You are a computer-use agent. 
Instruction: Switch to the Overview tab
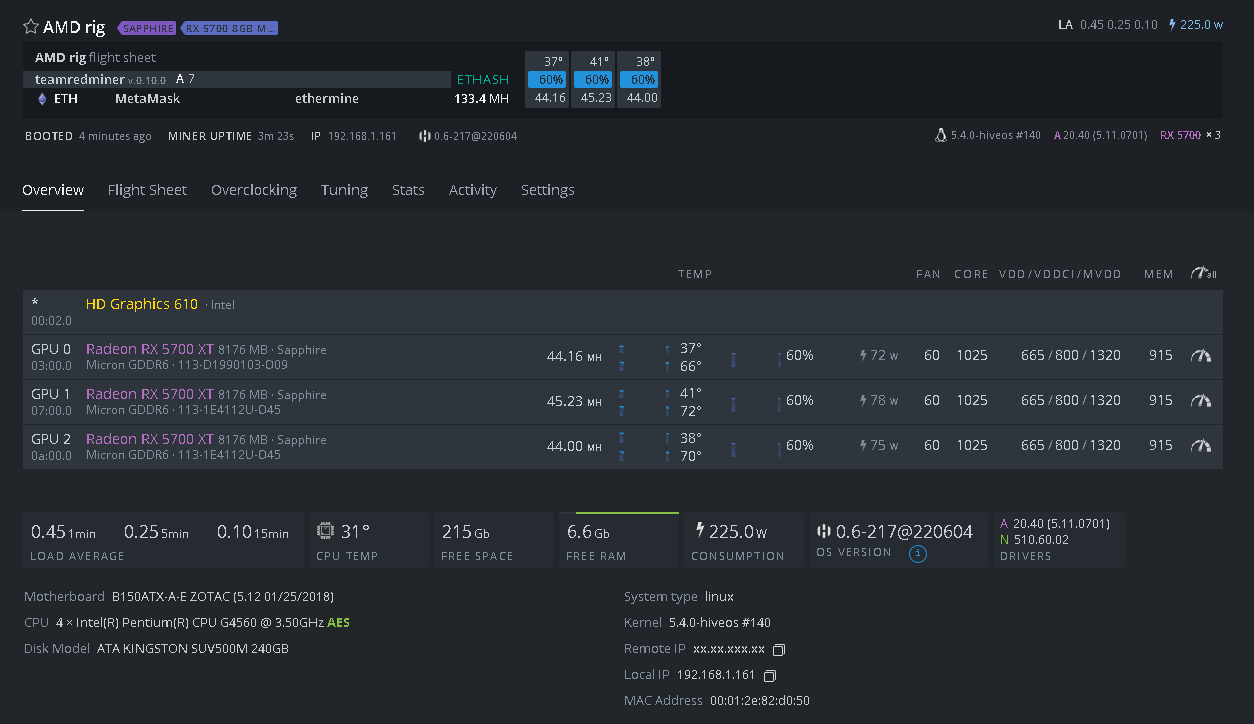coord(53,190)
